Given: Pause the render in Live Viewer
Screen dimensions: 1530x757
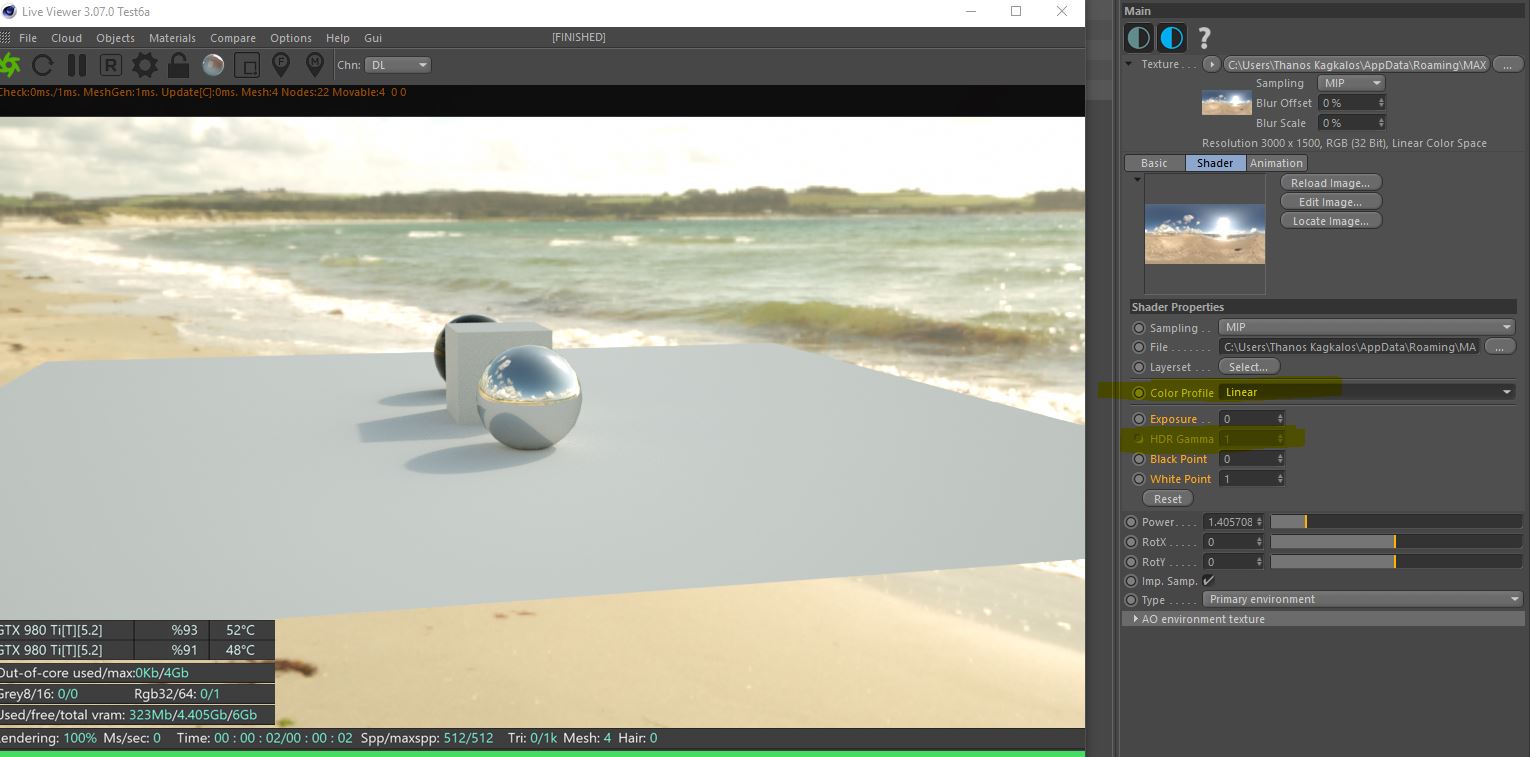Looking at the screenshot, I should tap(76, 65).
